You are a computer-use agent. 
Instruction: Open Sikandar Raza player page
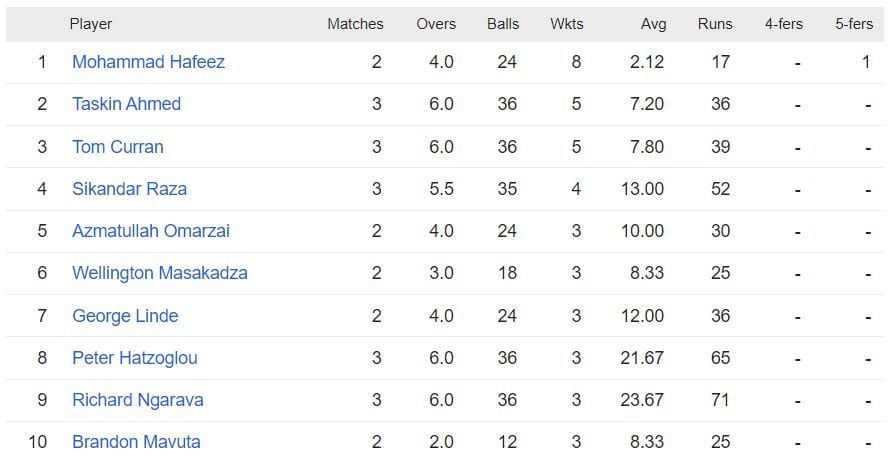click(x=129, y=189)
